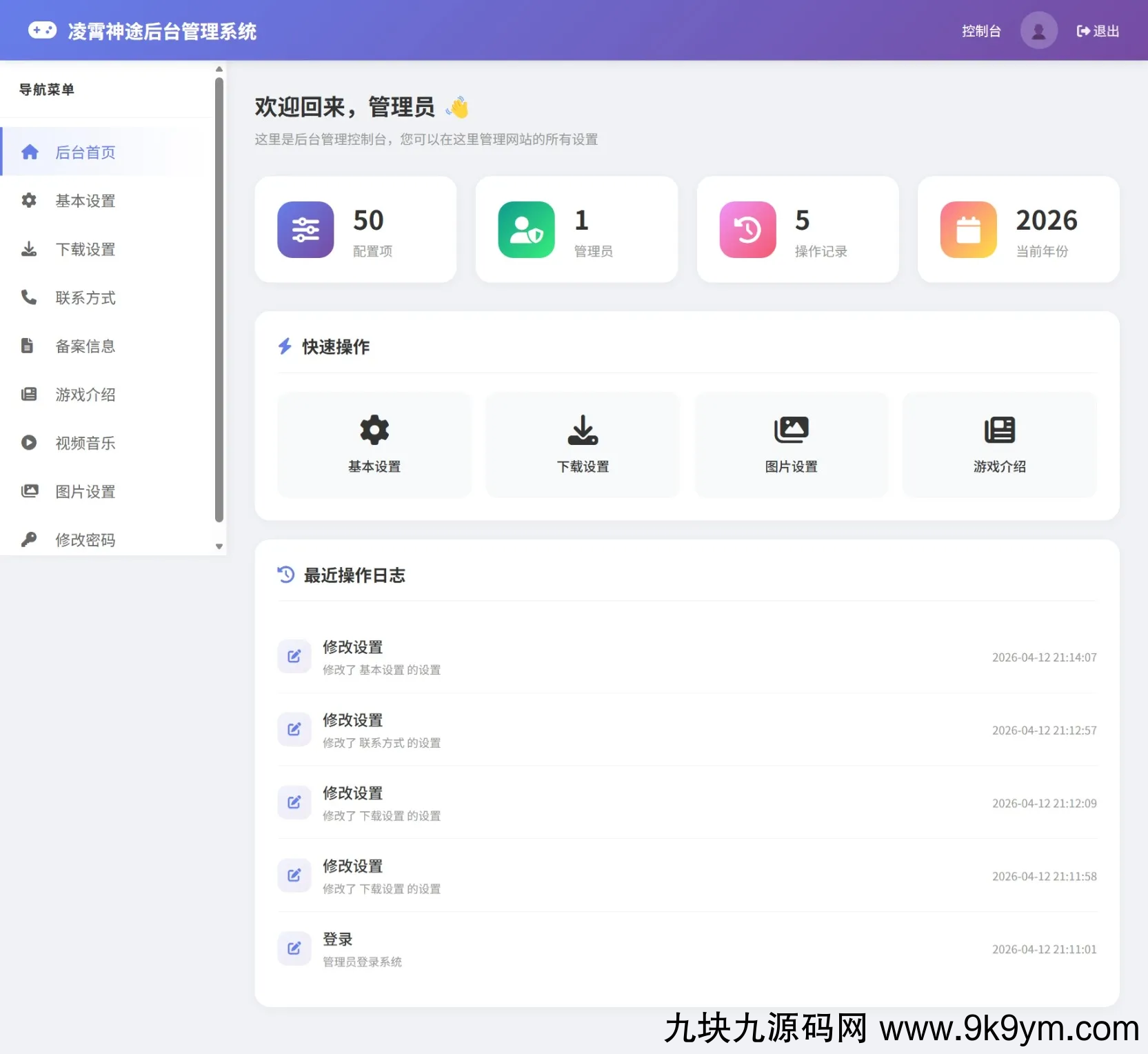Open 基本设置 from navigation menu
Viewport: 1148px width, 1054px height.
coord(85,201)
